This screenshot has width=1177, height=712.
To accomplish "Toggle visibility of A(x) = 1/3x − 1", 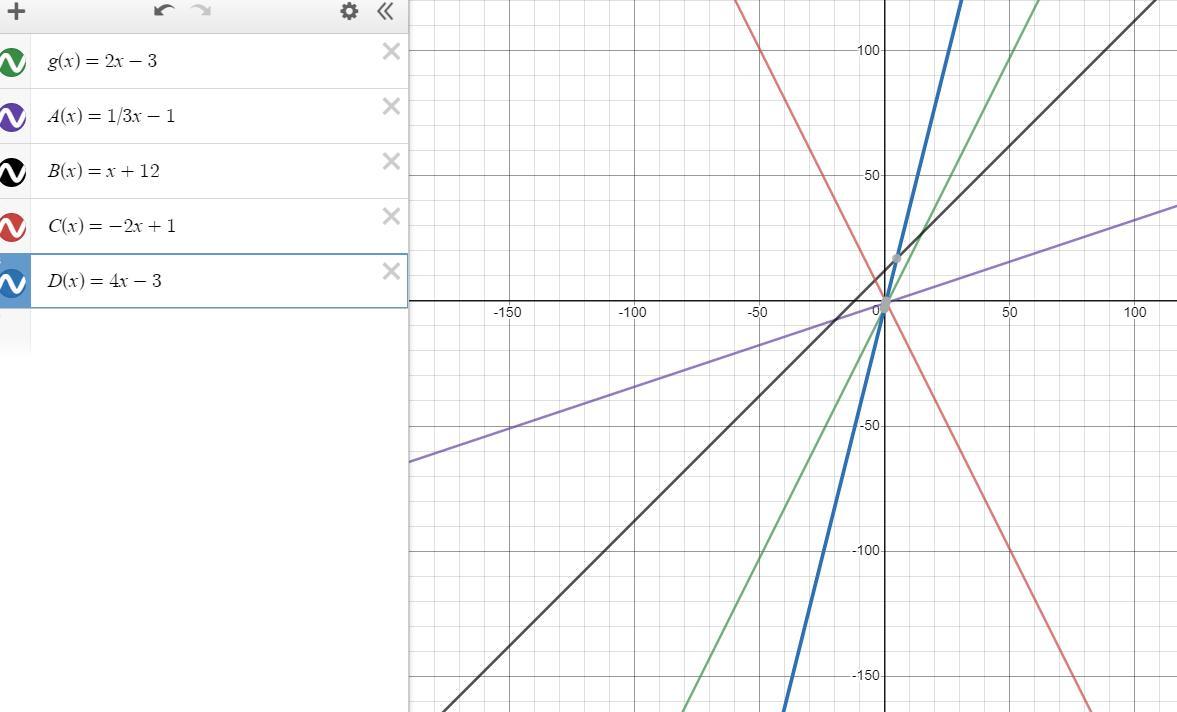I will [13, 116].
